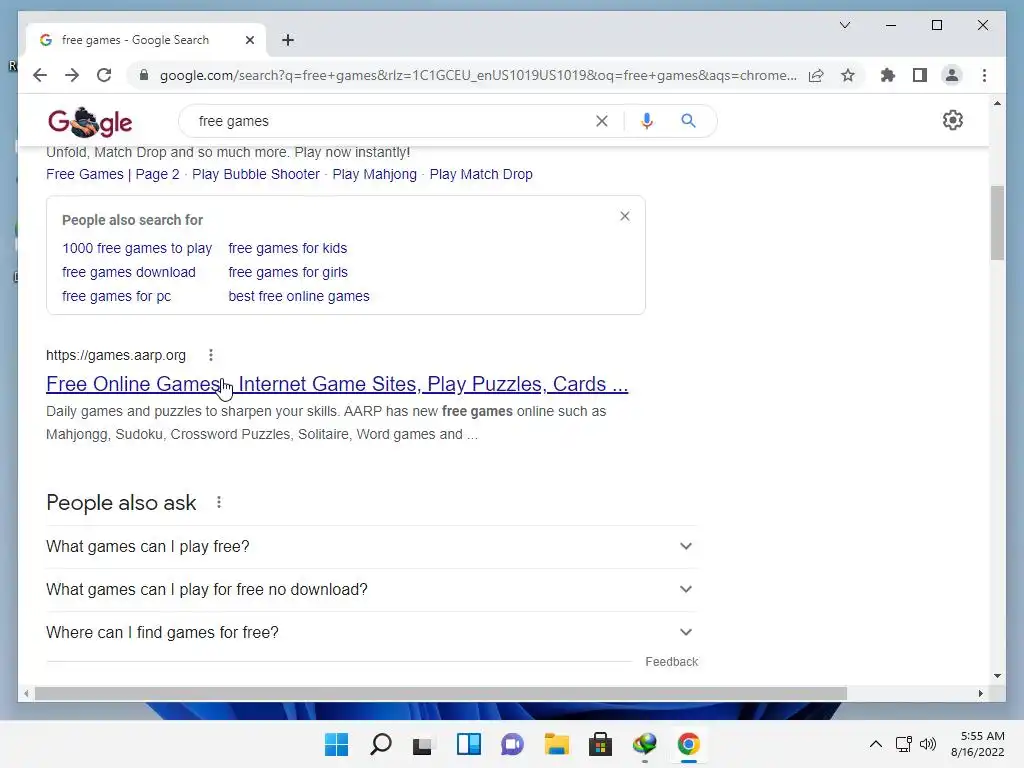The image size is (1024, 768).
Task: Search best free online games
Action: click(x=298, y=296)
